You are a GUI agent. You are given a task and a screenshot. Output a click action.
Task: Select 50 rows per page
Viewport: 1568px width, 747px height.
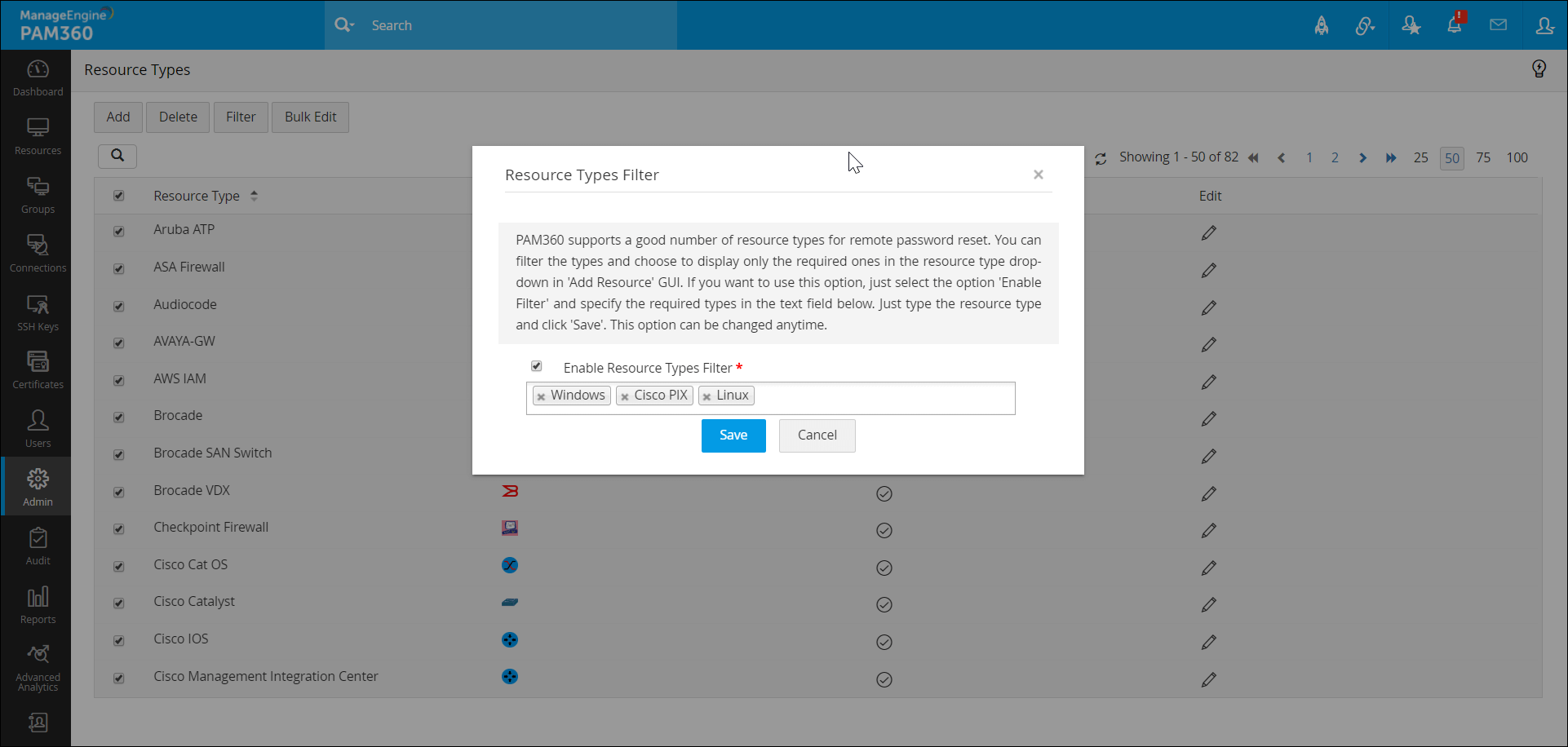click(x=1452, y=158)
